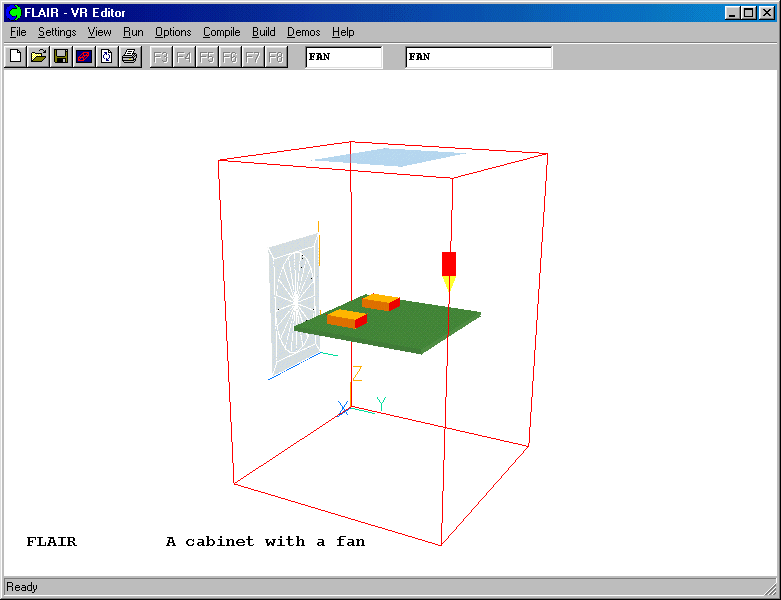Click the document preview toolbar icon
This screenshot has height=600, width=781.
[106, 57]
